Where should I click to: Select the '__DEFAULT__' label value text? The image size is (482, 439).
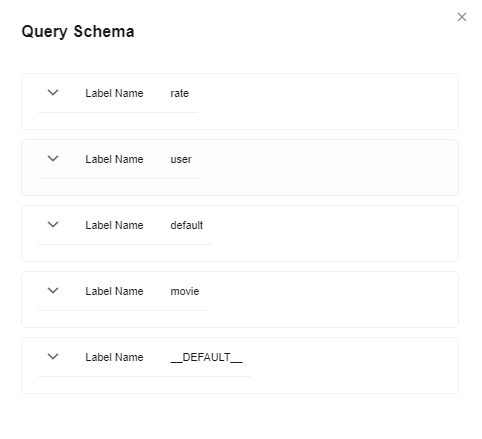pos(206,357)
